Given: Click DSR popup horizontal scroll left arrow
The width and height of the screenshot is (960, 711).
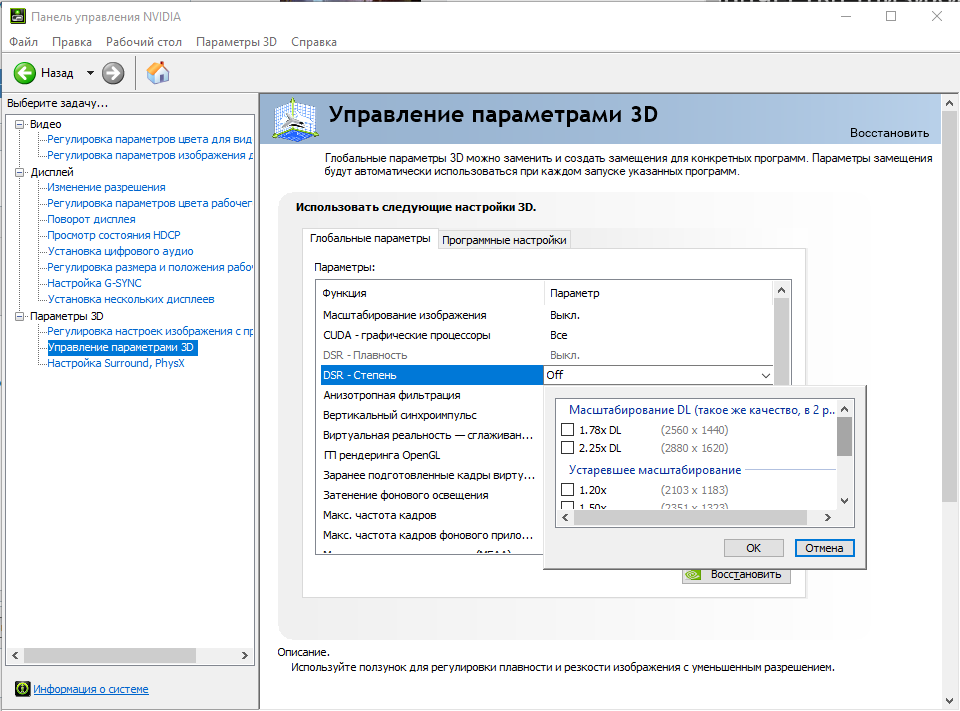Looking at the screenshot, I should [x=564, y=517].
